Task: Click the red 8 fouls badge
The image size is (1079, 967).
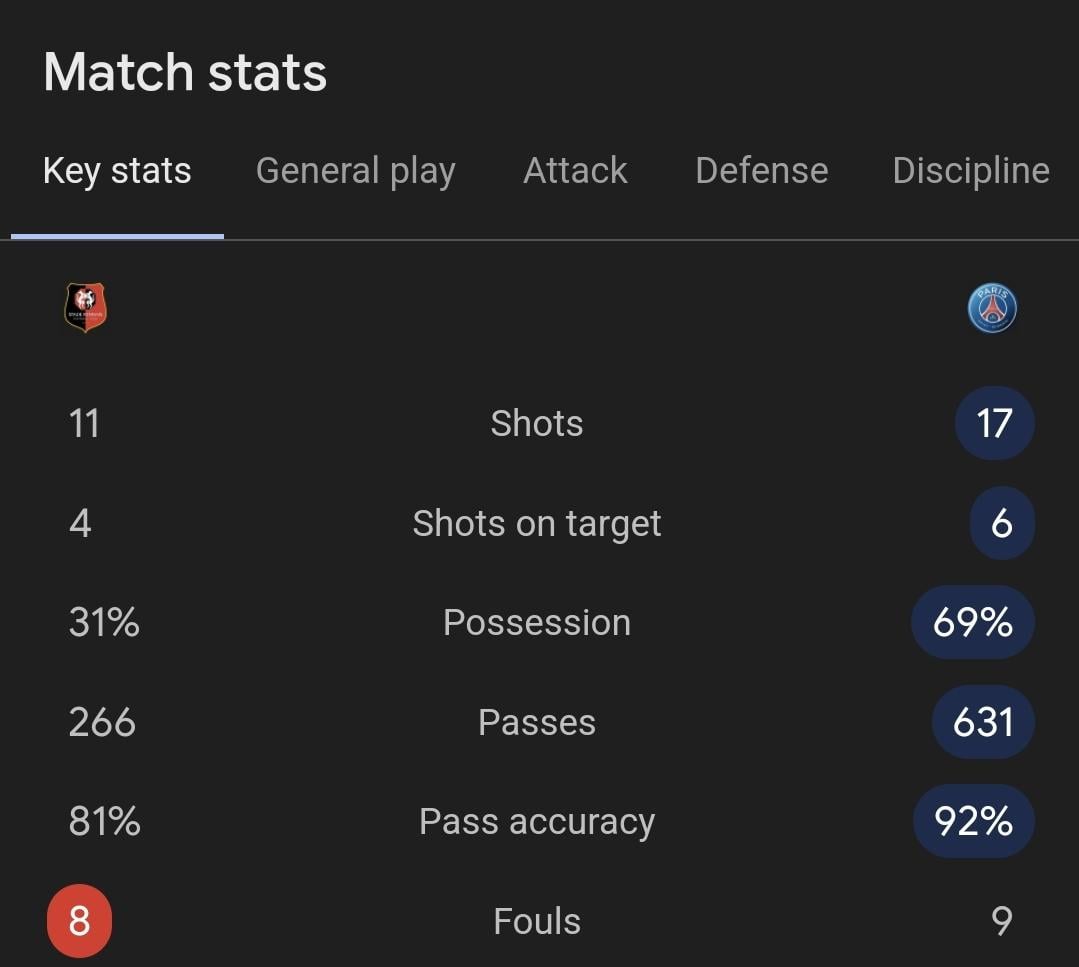Action: [79, 920]
